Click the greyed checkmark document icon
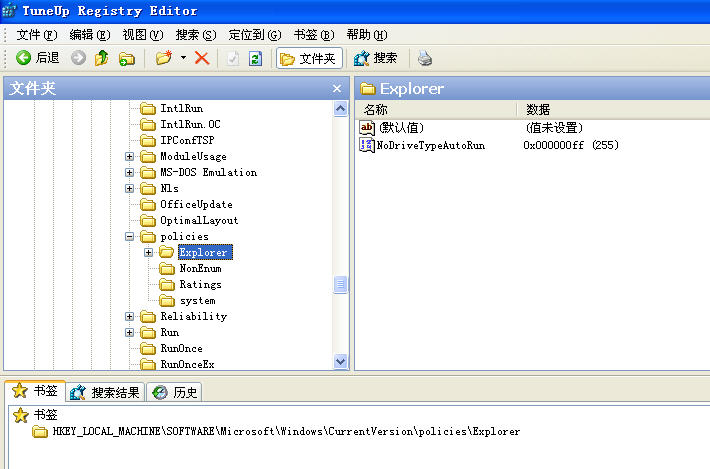The width and height of the screenshot is (710, 469). pyautogui.click(x=233, y=58)
